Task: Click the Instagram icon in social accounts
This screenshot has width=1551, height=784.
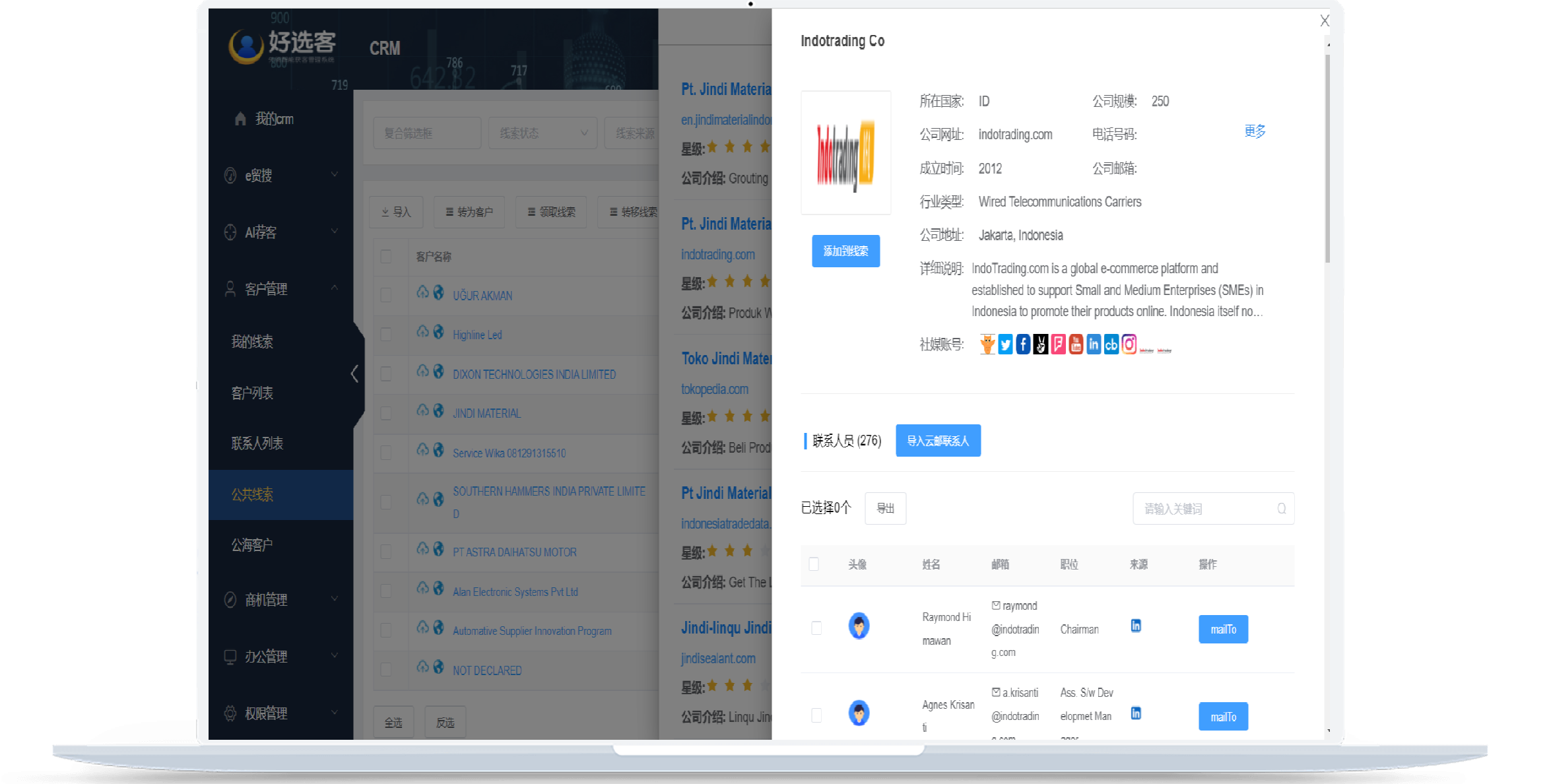Action: coord(1129,345)
